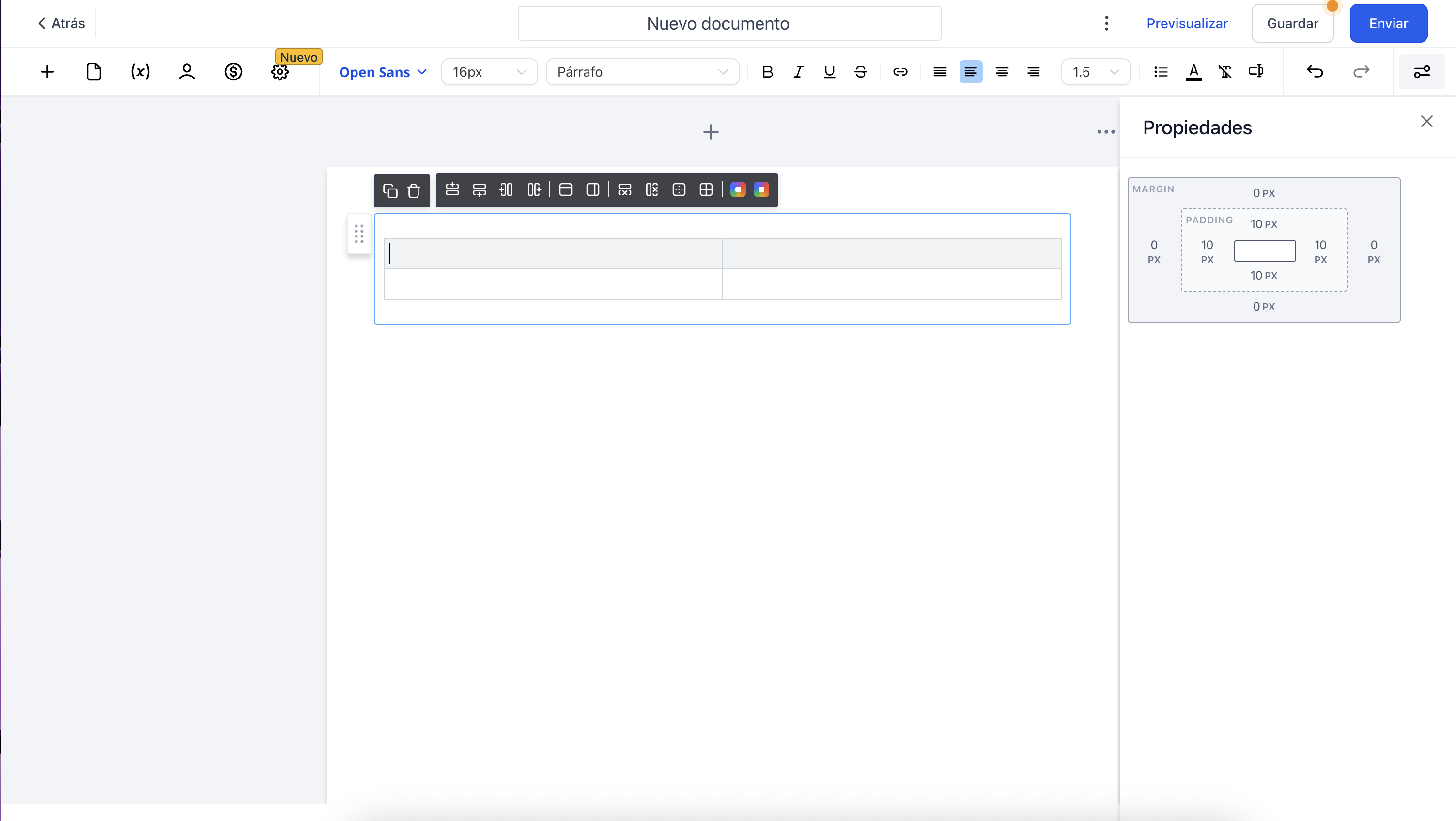Open the Open Sans font dropdown

(x=383, y=72)
